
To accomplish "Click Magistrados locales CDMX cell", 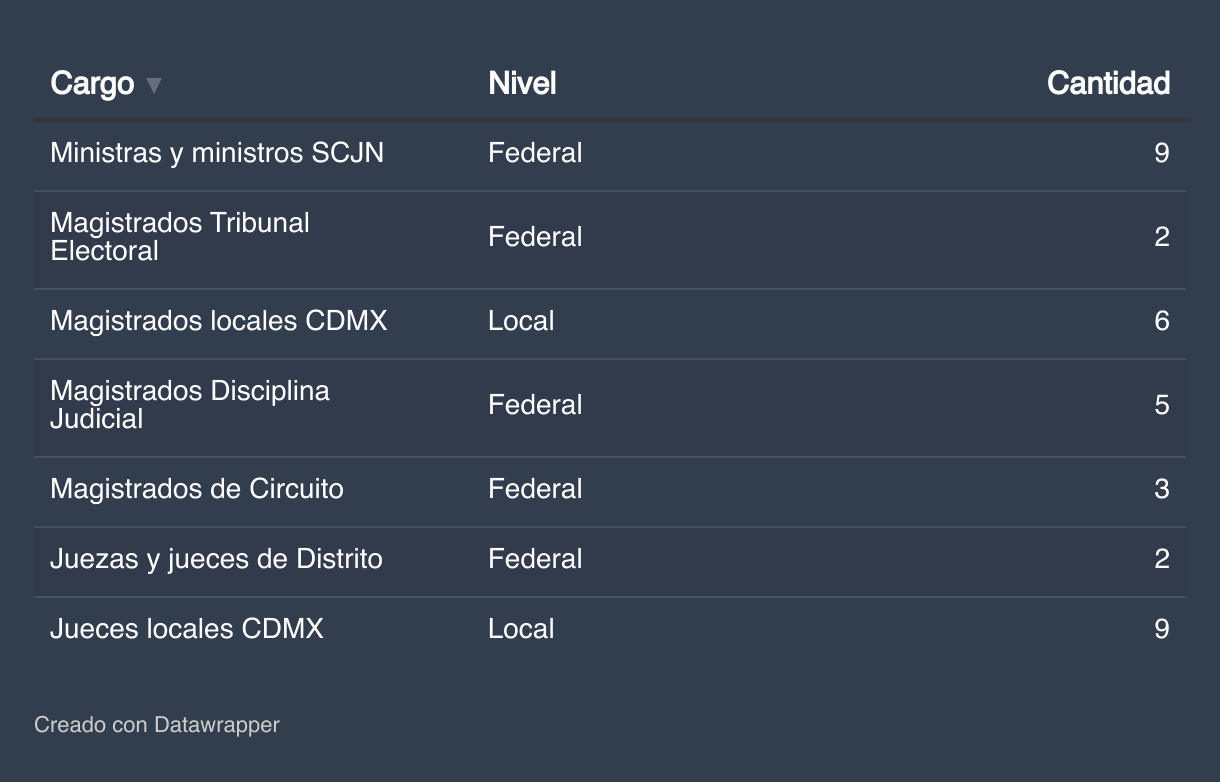I will [218, 321].
